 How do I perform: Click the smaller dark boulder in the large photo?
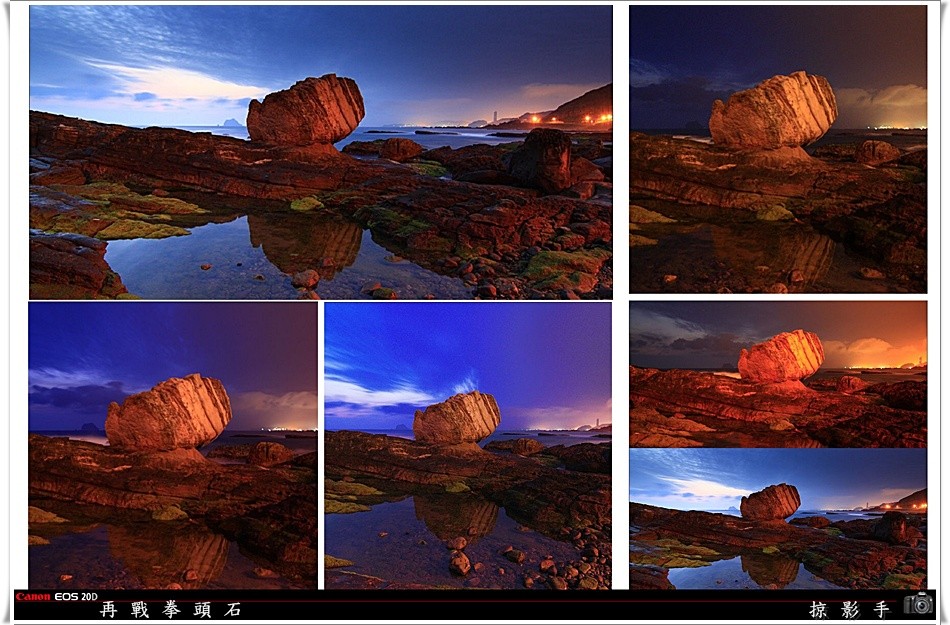(542, 159)
